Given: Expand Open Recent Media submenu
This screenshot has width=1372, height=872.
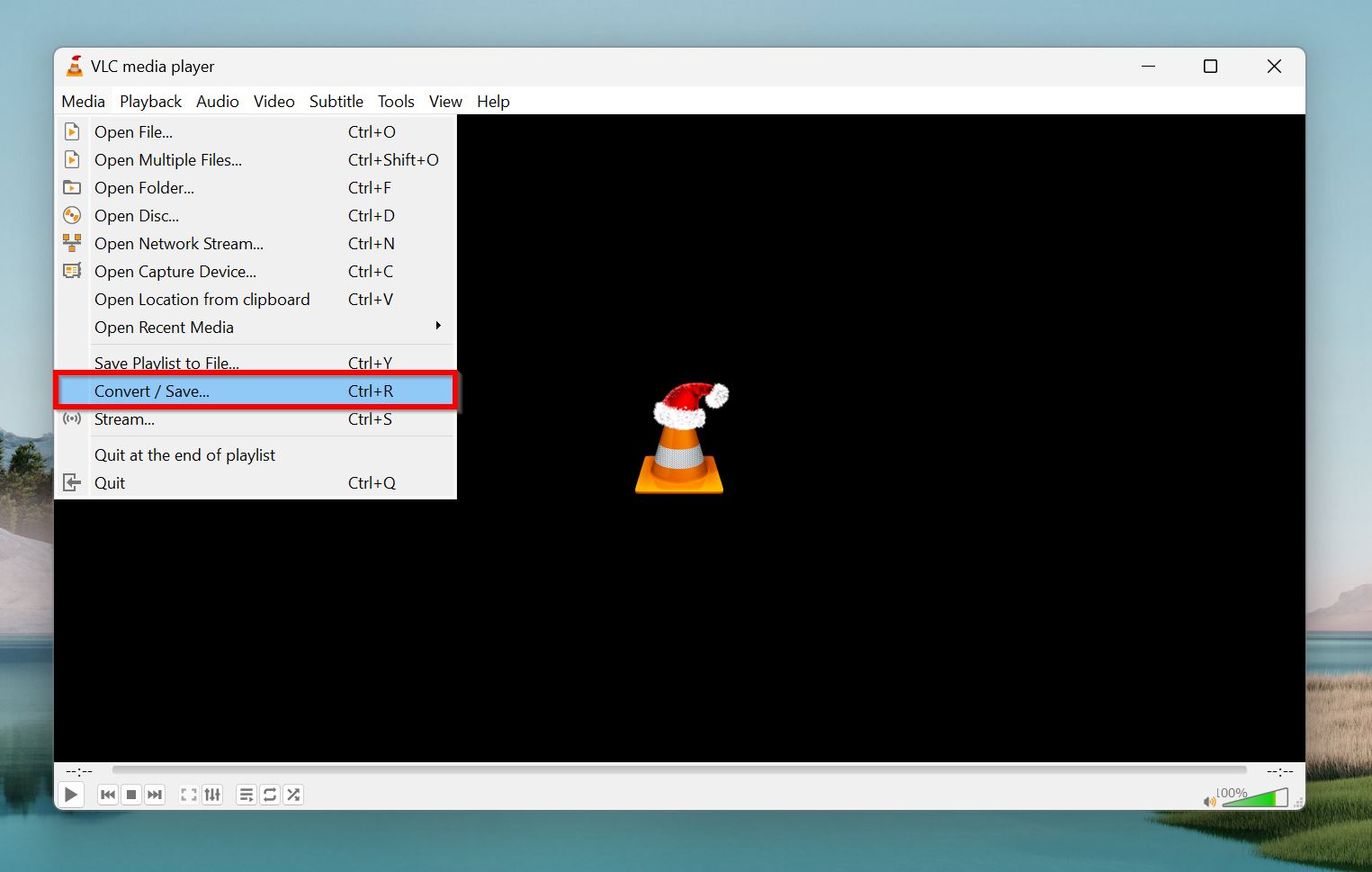Looking at the screenshot, I should 256,328.
